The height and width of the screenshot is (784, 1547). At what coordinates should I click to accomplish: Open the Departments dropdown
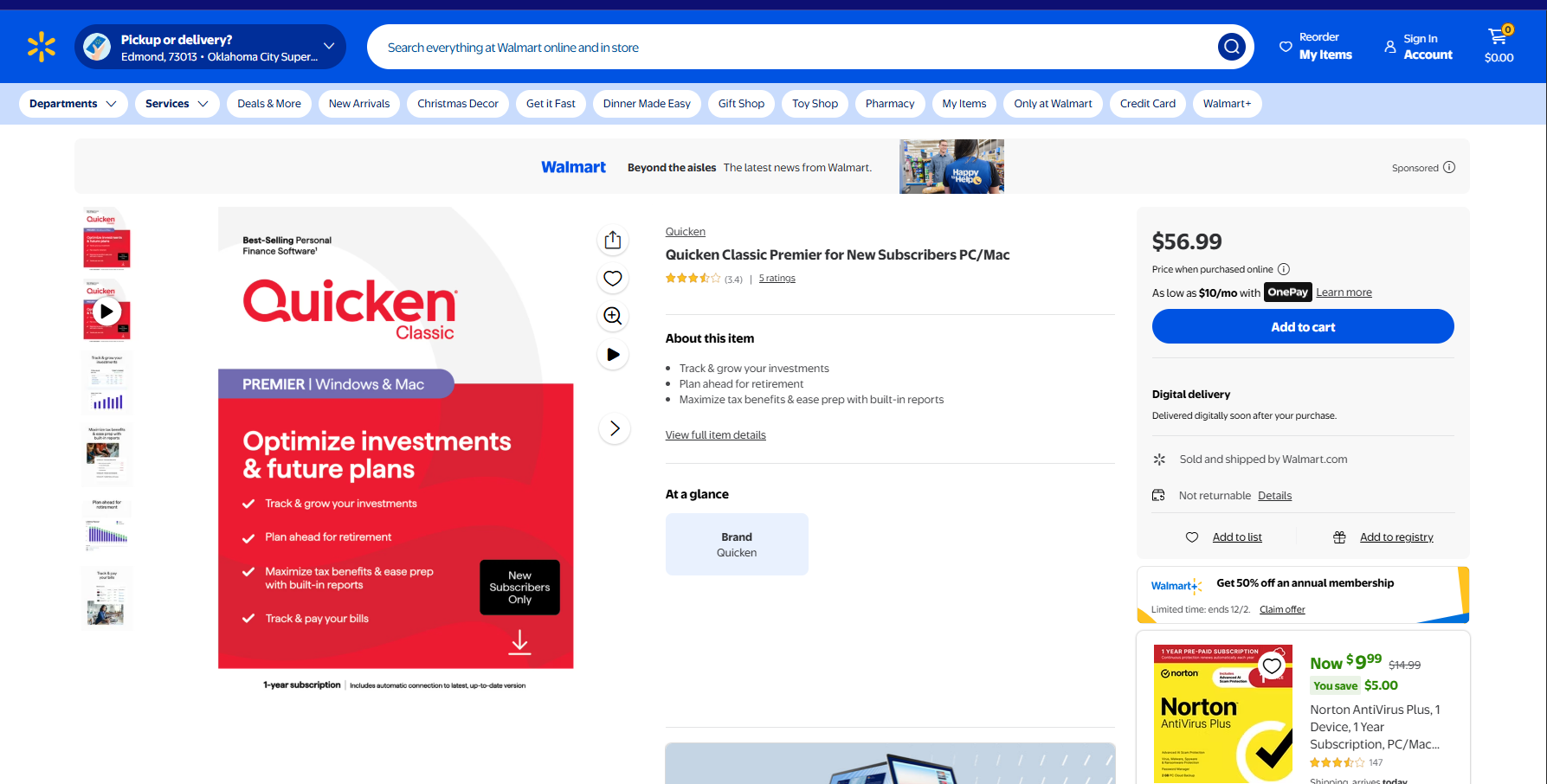tap(73, 104)
